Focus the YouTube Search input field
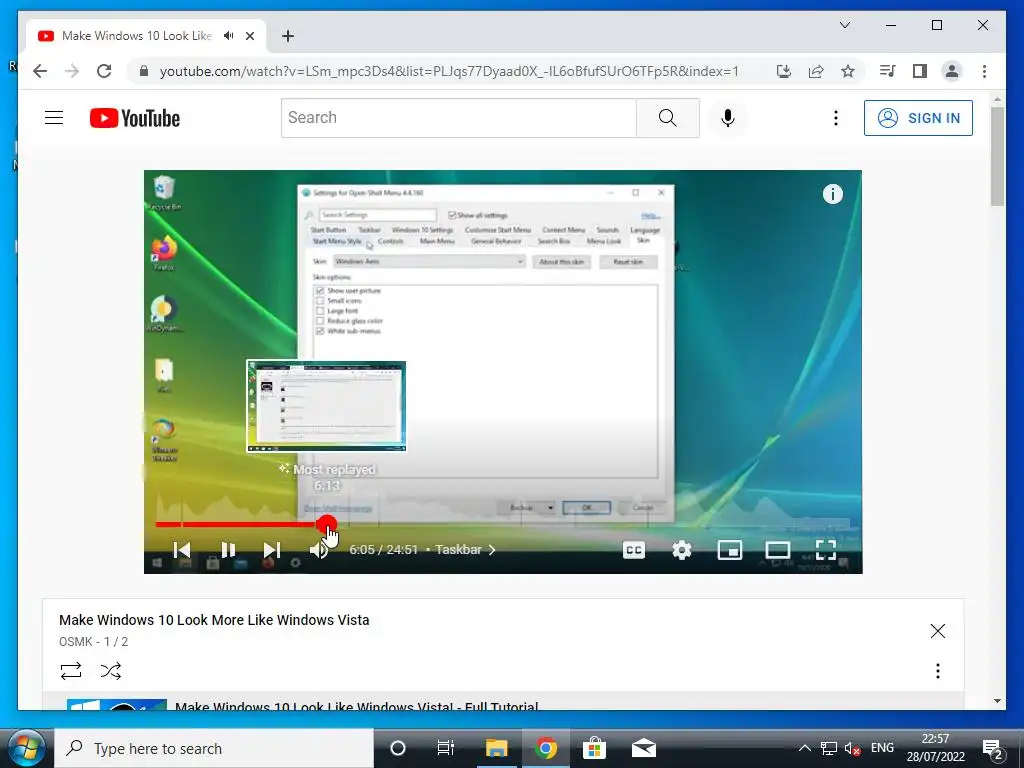This screenshot has height=768, width=1024. click(458, 118)
